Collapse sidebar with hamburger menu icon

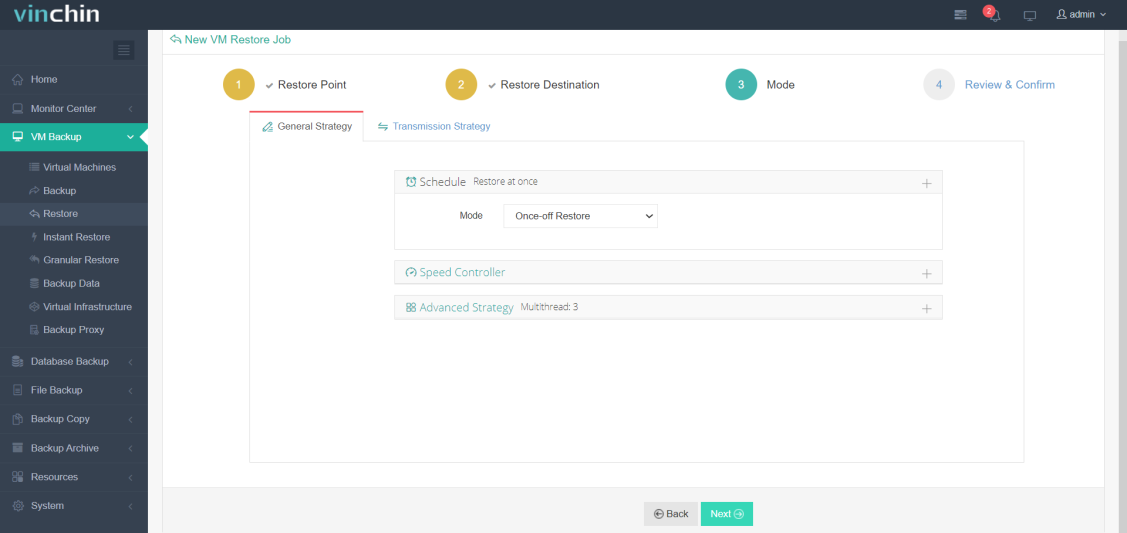tap(124, 50)
